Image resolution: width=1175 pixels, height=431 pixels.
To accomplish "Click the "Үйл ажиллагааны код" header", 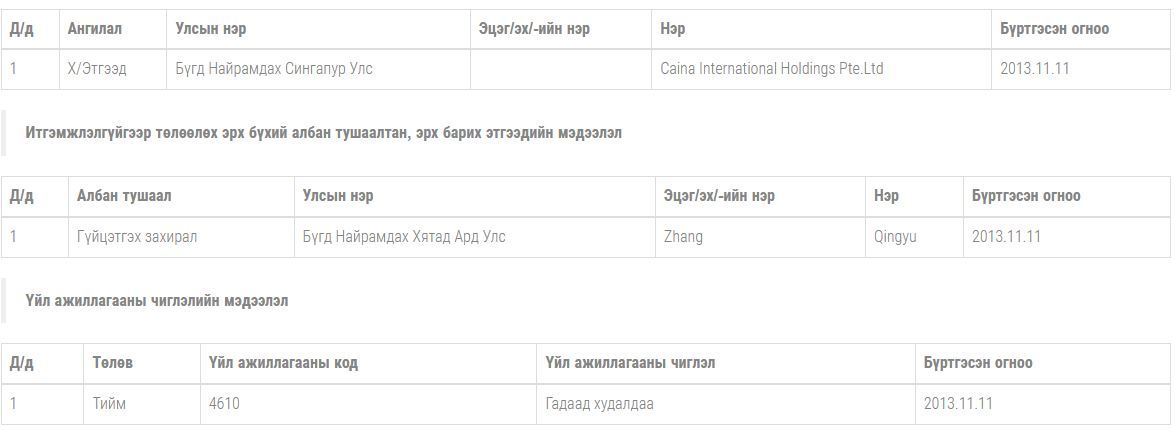I will point(283,363).
